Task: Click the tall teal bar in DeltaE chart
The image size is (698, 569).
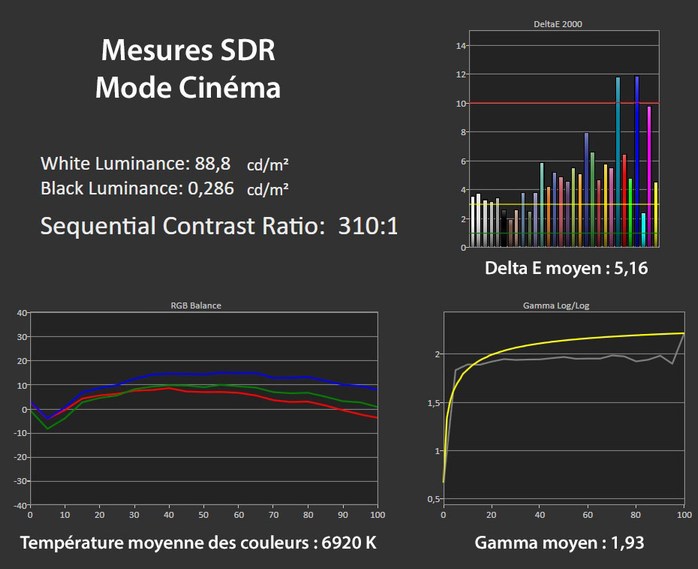Action: 618,162
